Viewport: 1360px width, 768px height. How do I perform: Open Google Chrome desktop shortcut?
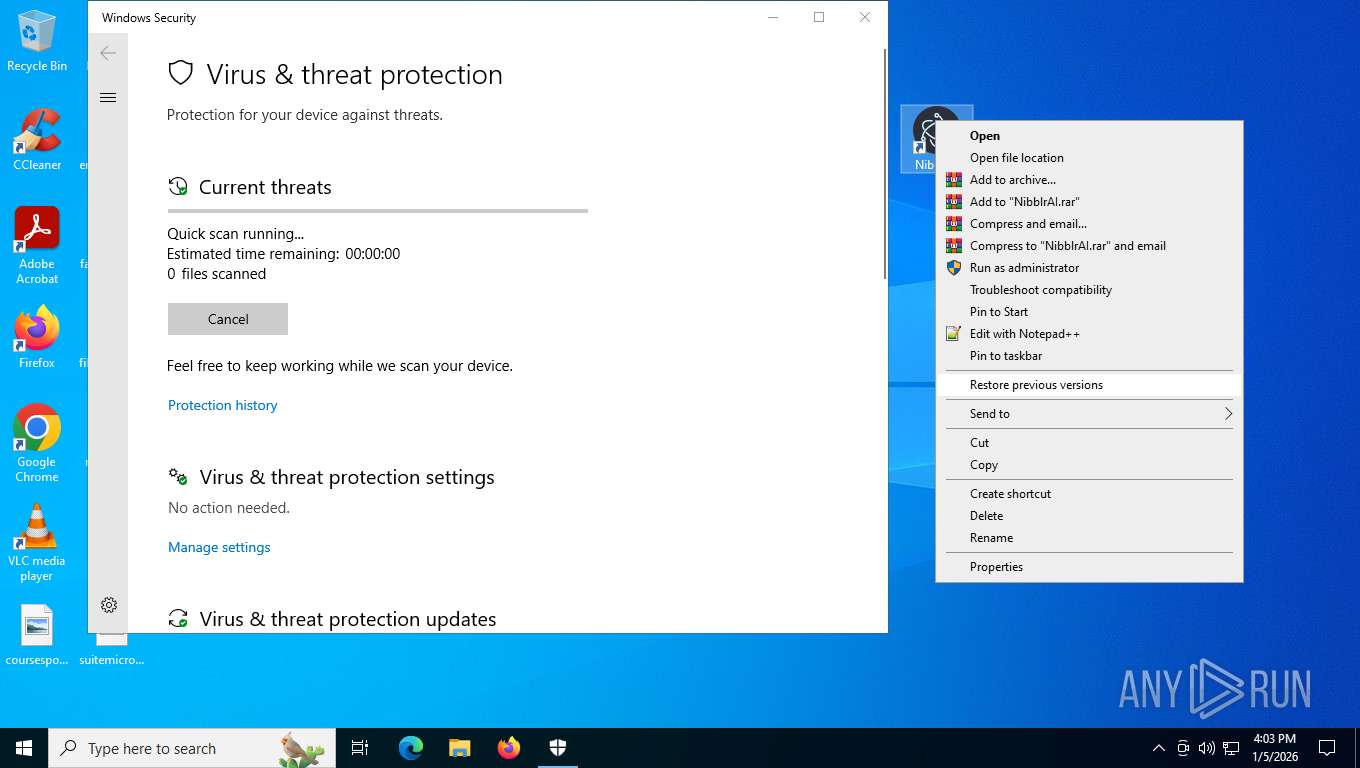37,444
